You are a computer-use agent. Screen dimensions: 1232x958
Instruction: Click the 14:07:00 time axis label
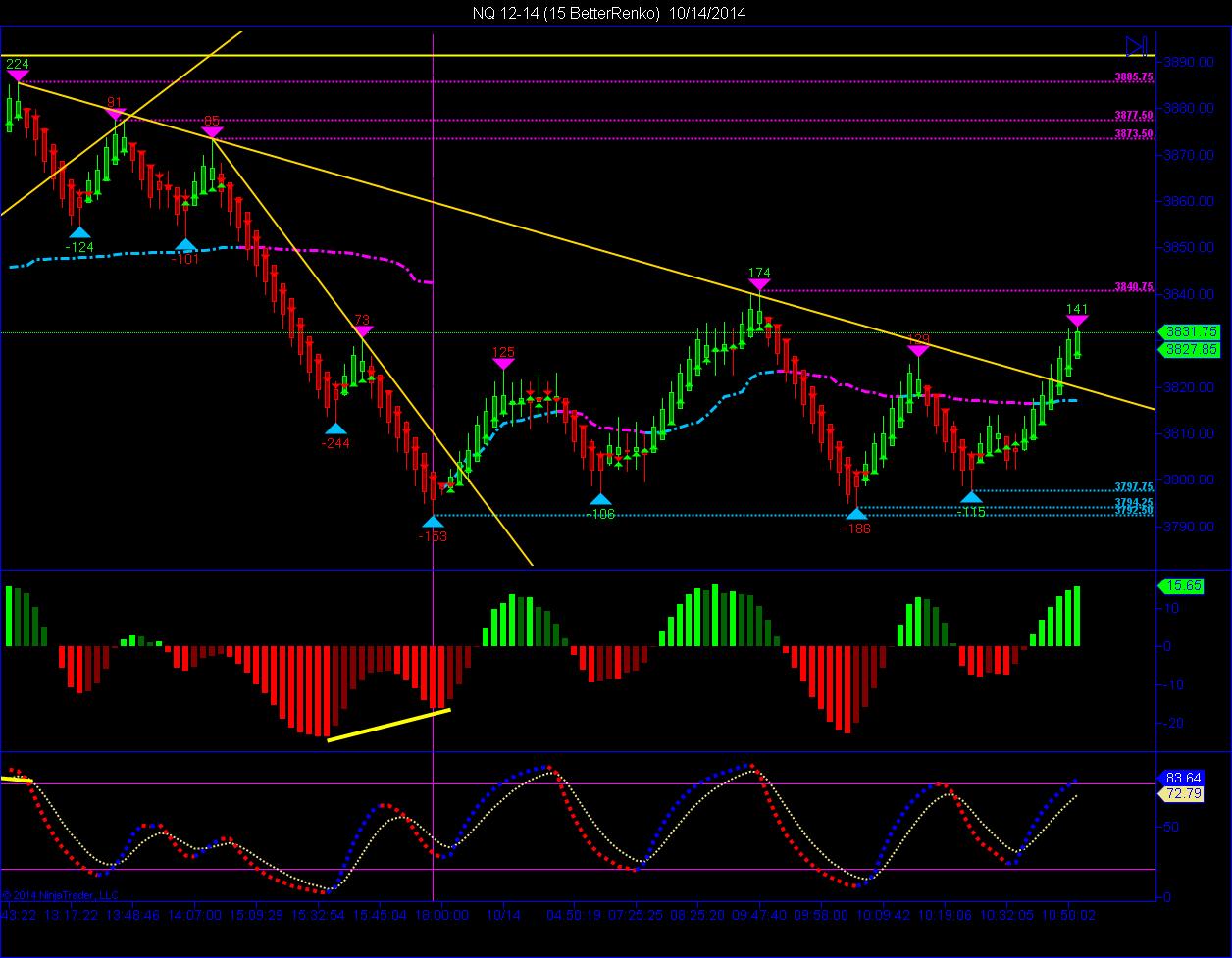pos(193,914)
